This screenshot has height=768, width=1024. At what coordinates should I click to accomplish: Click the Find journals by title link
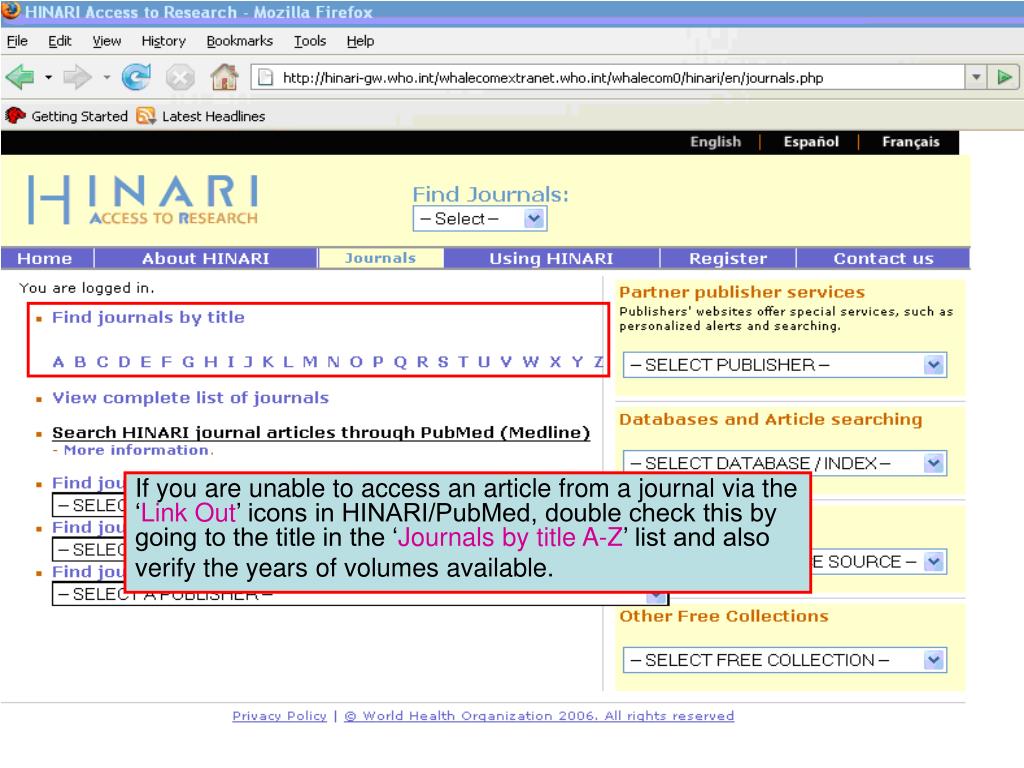point(148,317)
